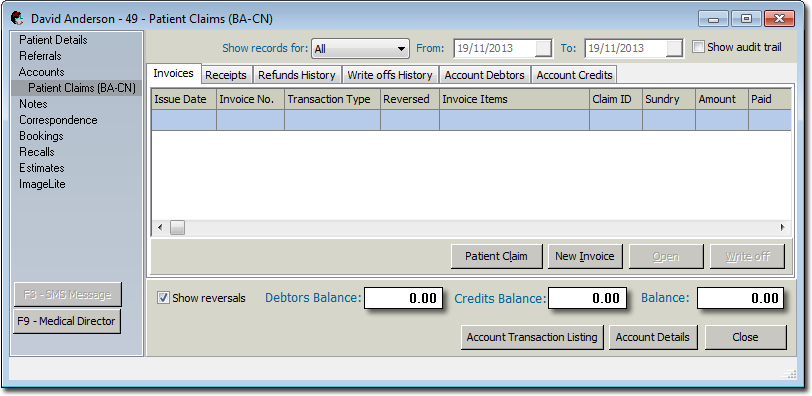Click the left arrow of the horizontal scrollbar
Image resolution: width=812 pixels, height=396 pixels.
point(160,227)
